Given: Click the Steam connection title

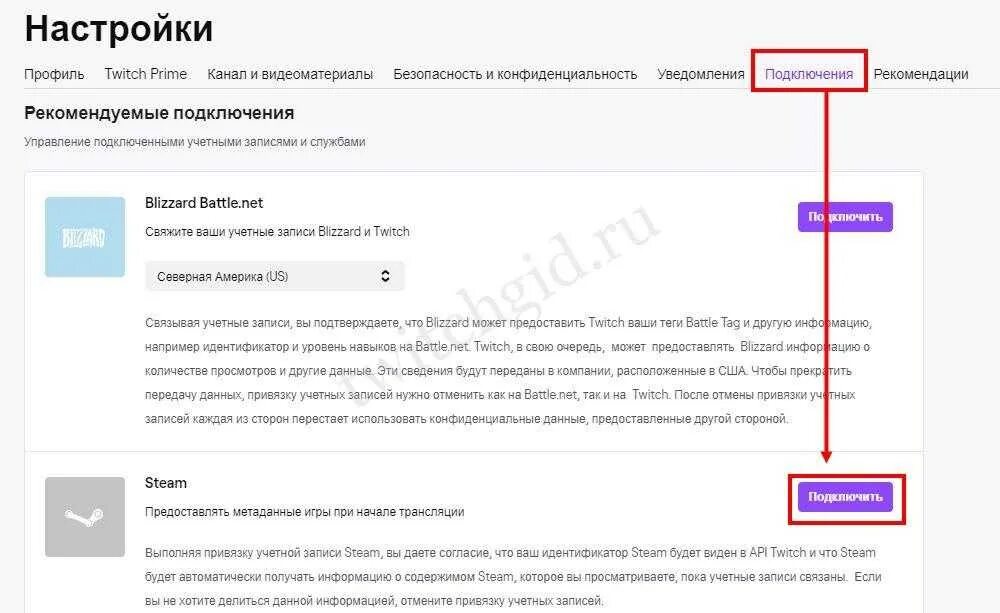Looking at the screenshot, I should coord(166,483).
